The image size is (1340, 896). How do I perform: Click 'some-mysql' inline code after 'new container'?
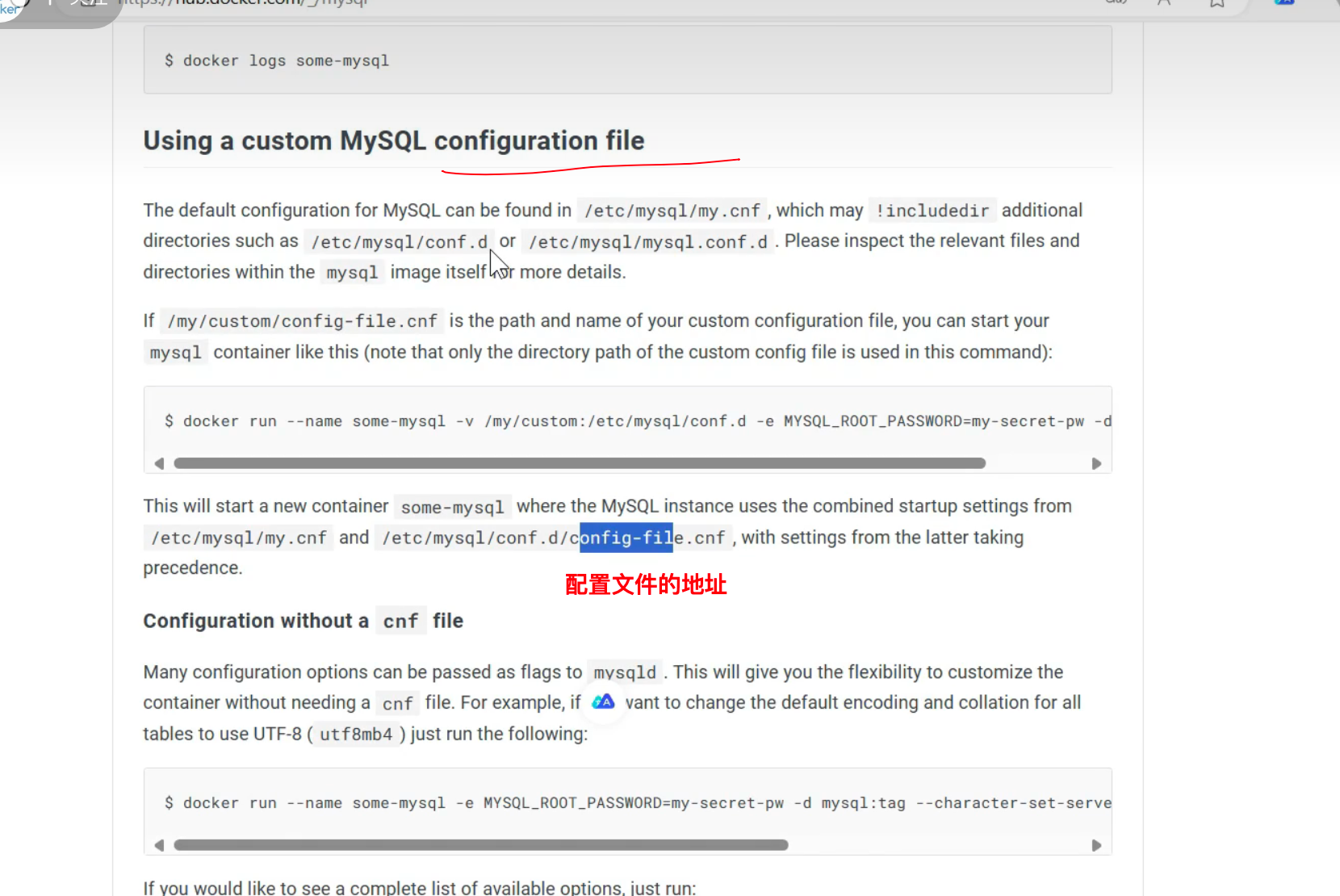pyautogui.click(x=452, y=507)
